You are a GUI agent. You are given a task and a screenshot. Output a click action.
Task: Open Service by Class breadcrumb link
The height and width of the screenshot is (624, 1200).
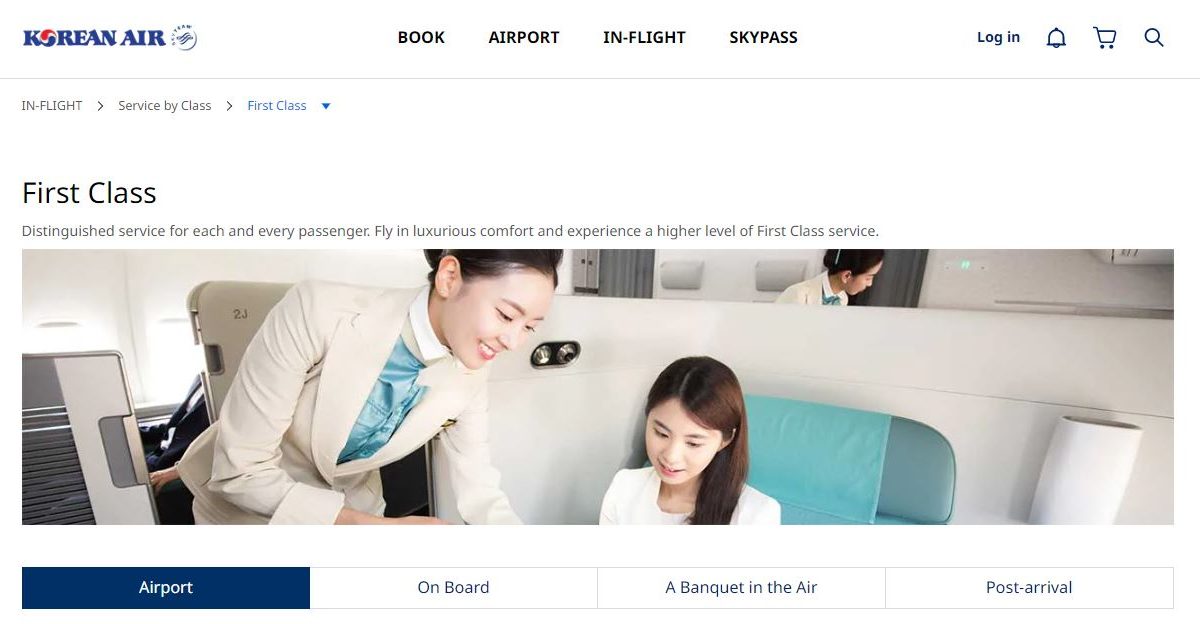coord(165,106)
